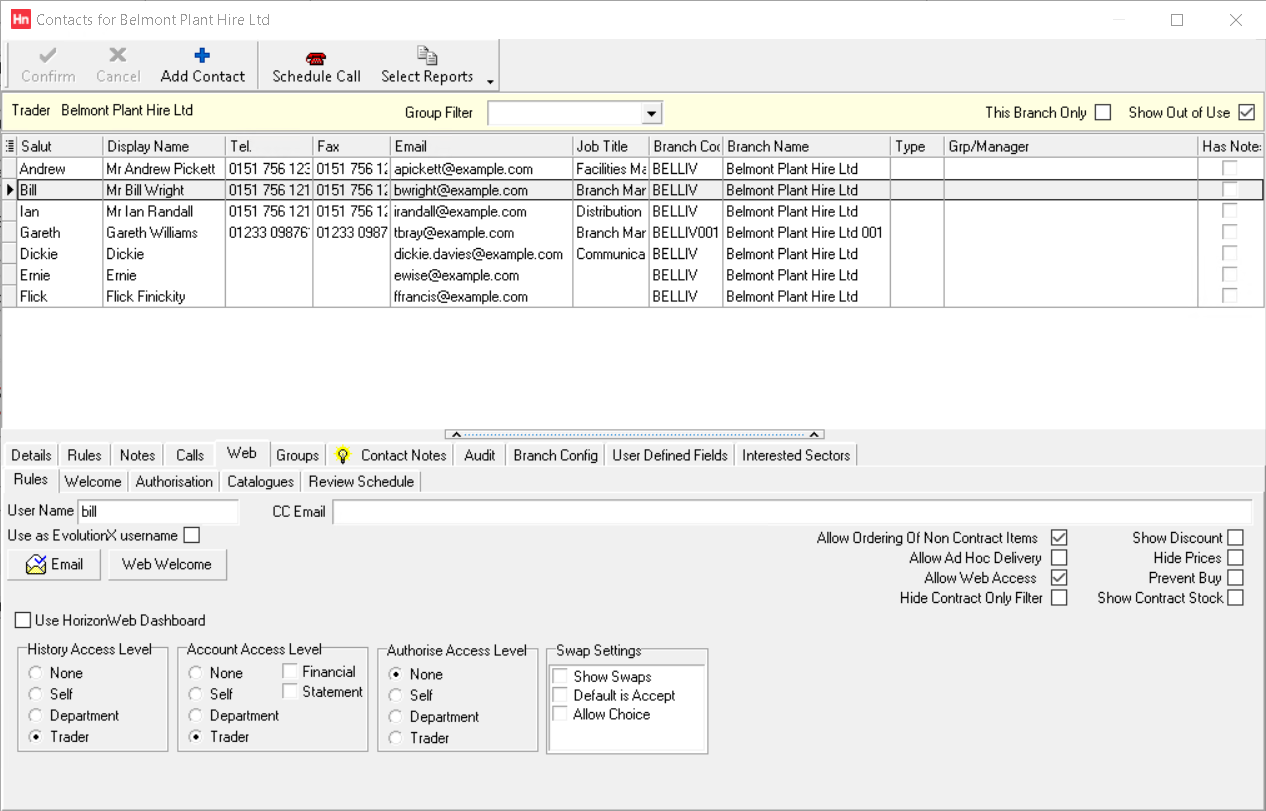This screenshot has height=811, width=1266.
Task: Sort by the Display Name column header
Action: 163,146
